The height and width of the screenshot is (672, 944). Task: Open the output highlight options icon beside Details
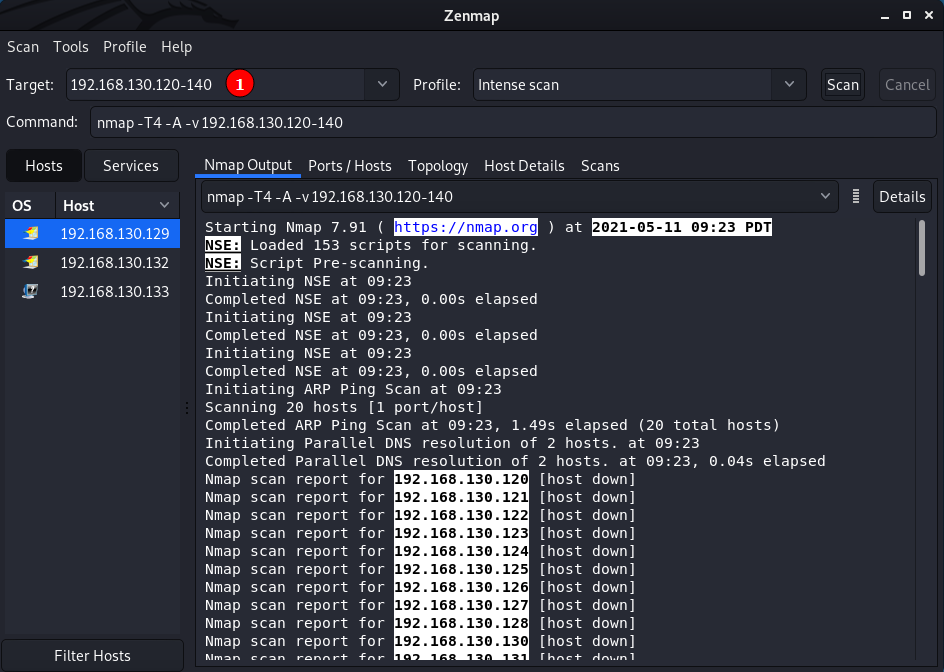tap(856, 196)
